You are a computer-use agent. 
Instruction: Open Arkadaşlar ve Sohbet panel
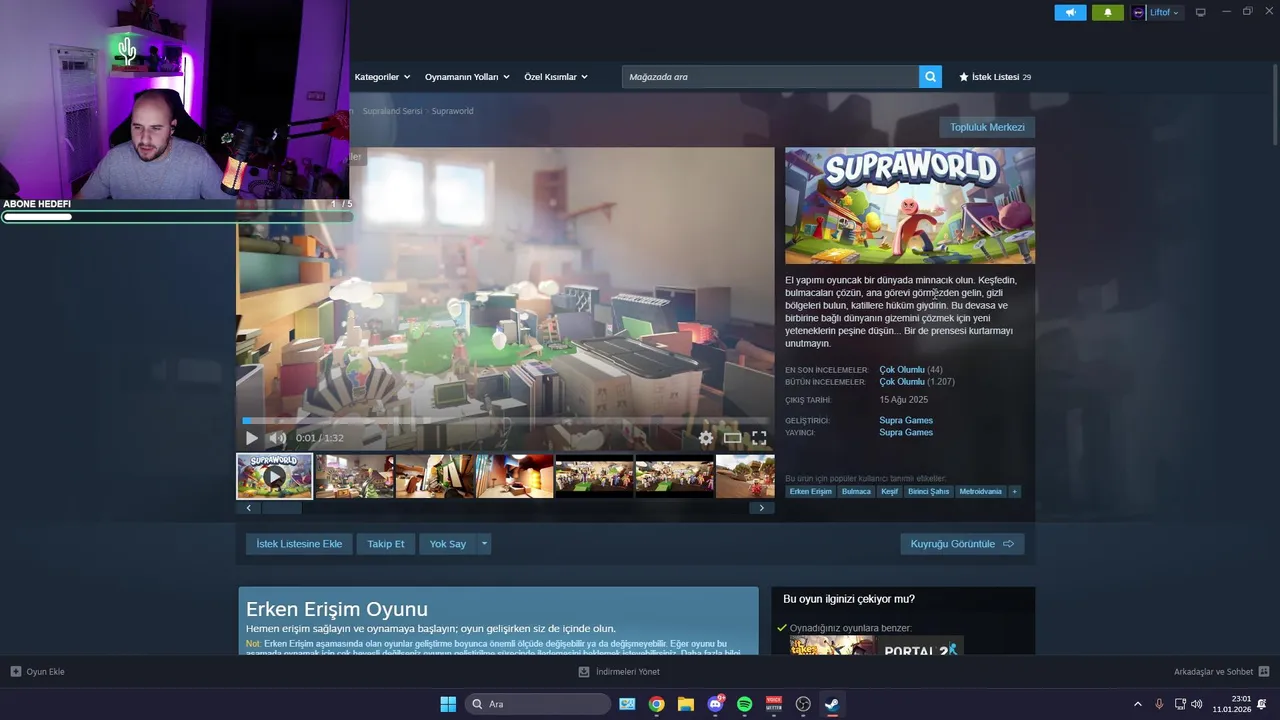pyautogui.click(x=1222, y=672)
